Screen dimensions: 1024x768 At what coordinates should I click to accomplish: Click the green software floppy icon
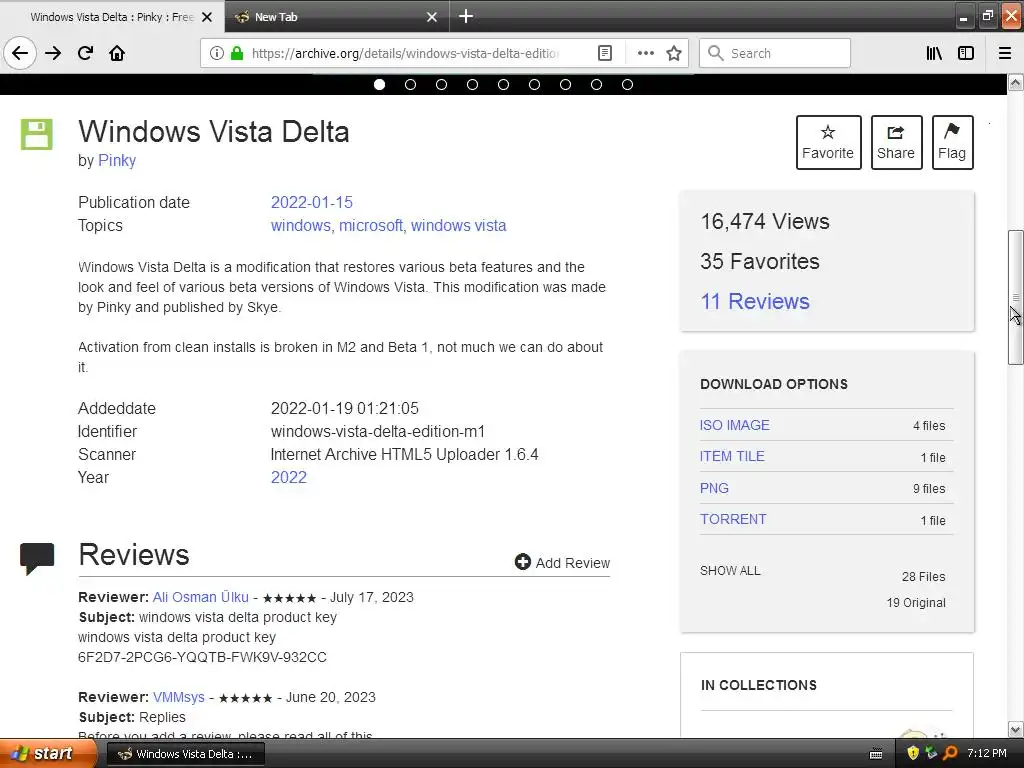pos(37,135)
